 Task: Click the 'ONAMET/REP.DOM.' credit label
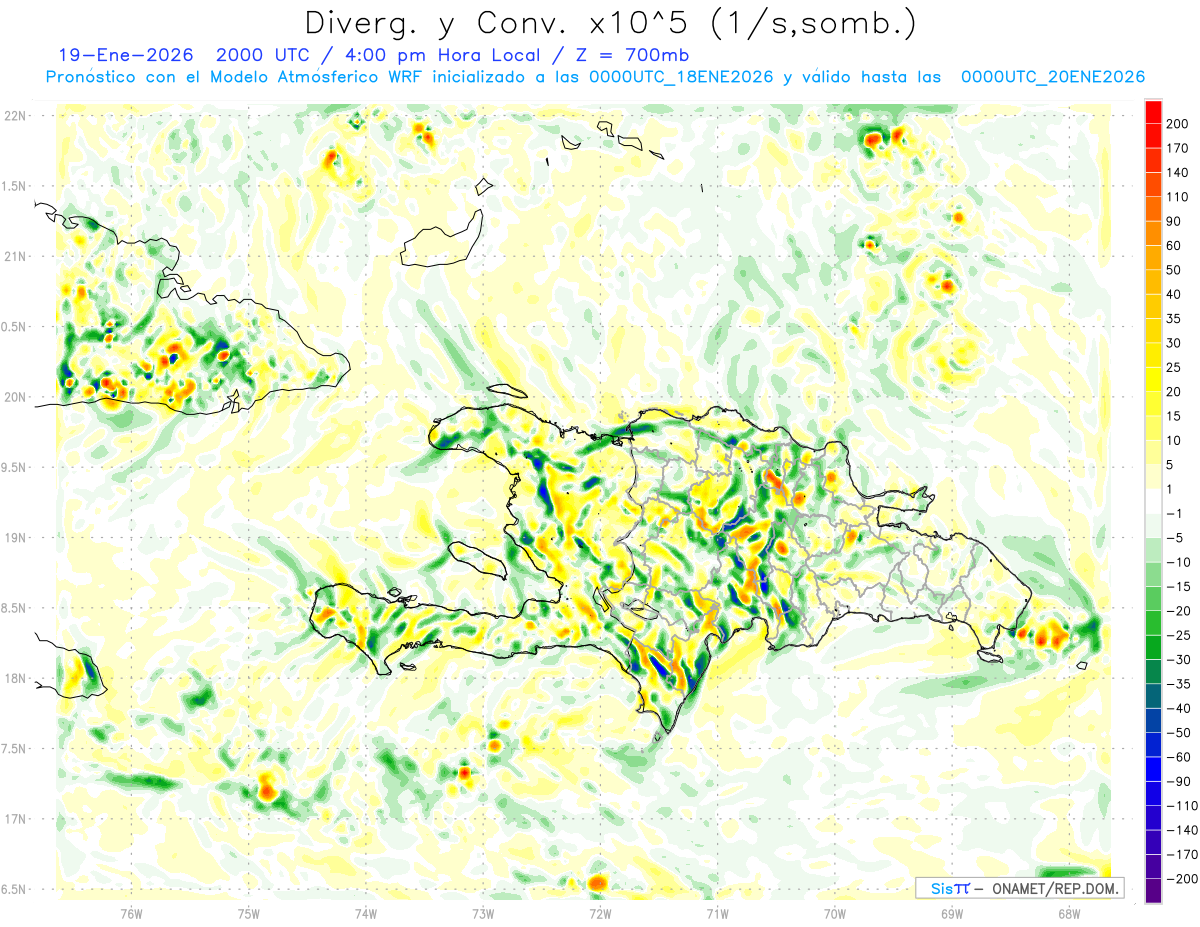coord(1053,888)
